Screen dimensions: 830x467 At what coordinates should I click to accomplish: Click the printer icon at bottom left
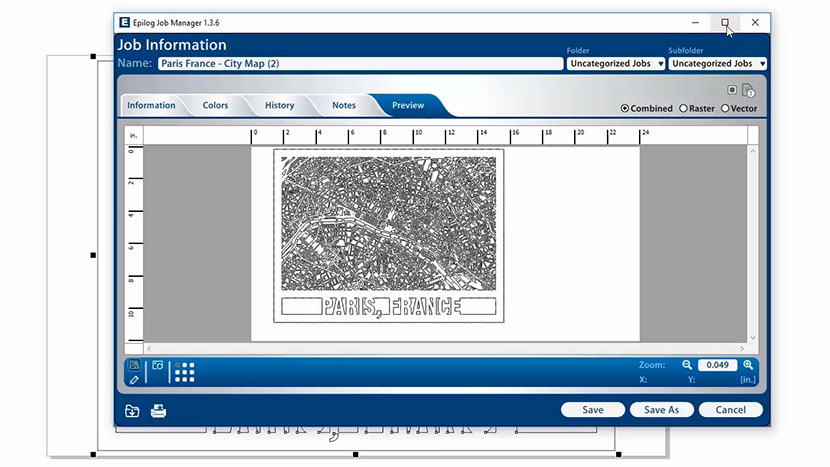point(158,410)
